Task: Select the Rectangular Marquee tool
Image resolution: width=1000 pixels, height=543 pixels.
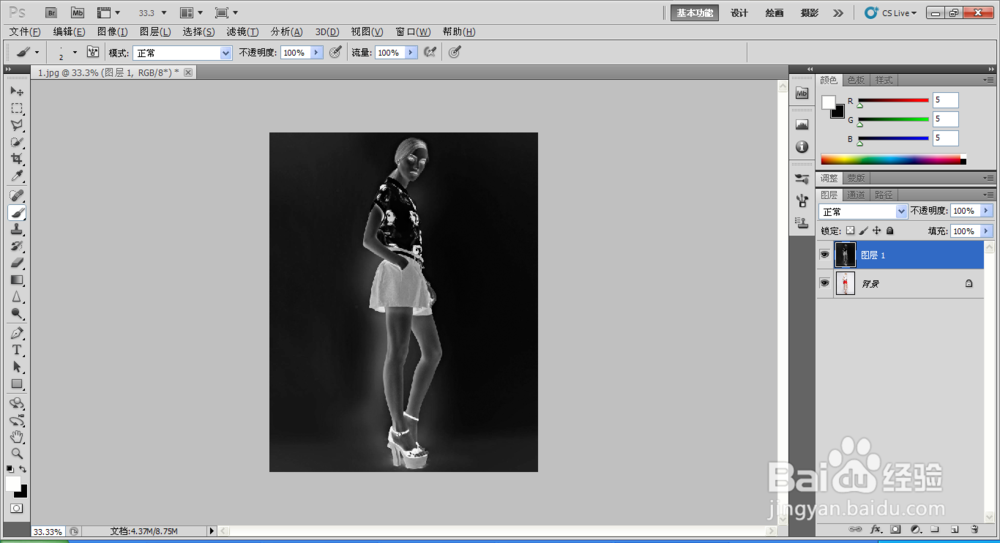Action: pos(17,108)
